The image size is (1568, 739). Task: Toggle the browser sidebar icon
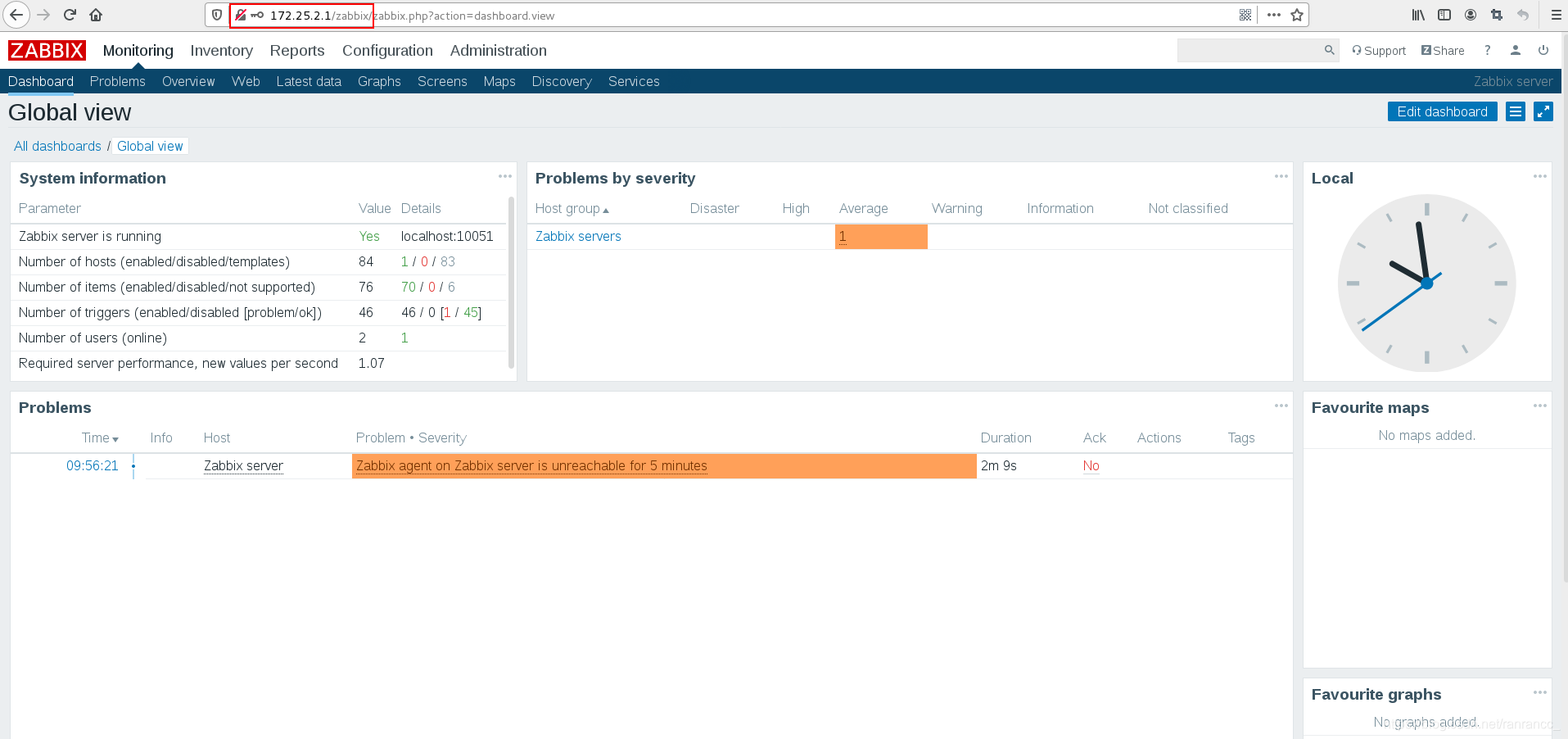tap(1444, 15)
